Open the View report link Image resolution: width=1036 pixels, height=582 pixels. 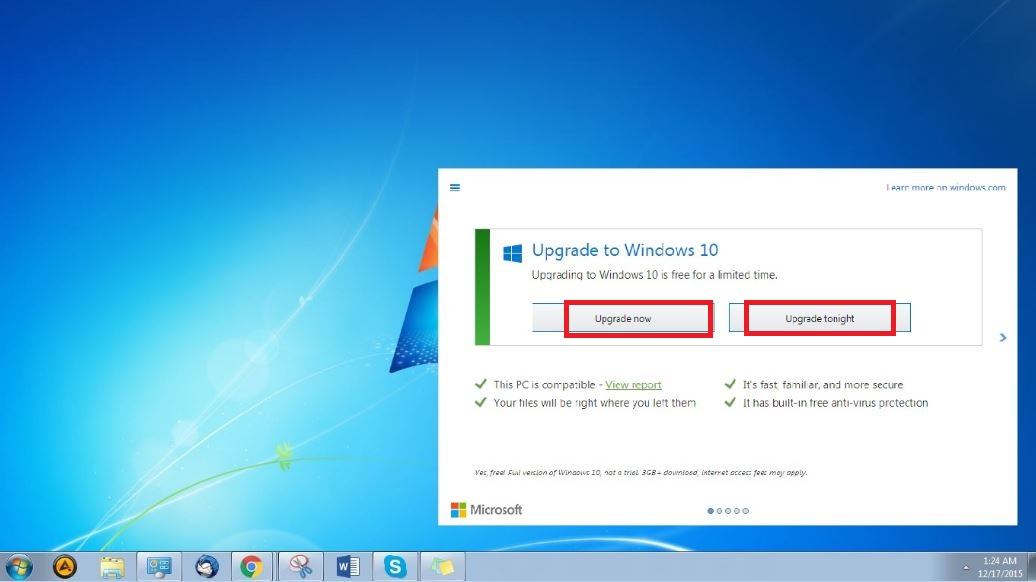[633, 384]
